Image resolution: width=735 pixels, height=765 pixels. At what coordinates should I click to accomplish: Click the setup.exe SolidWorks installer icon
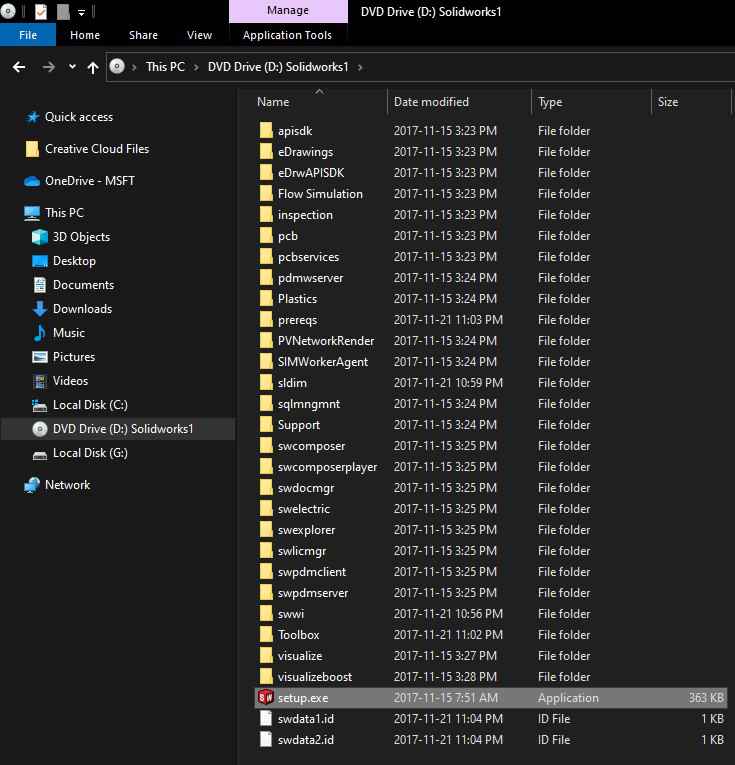[266, 698]
